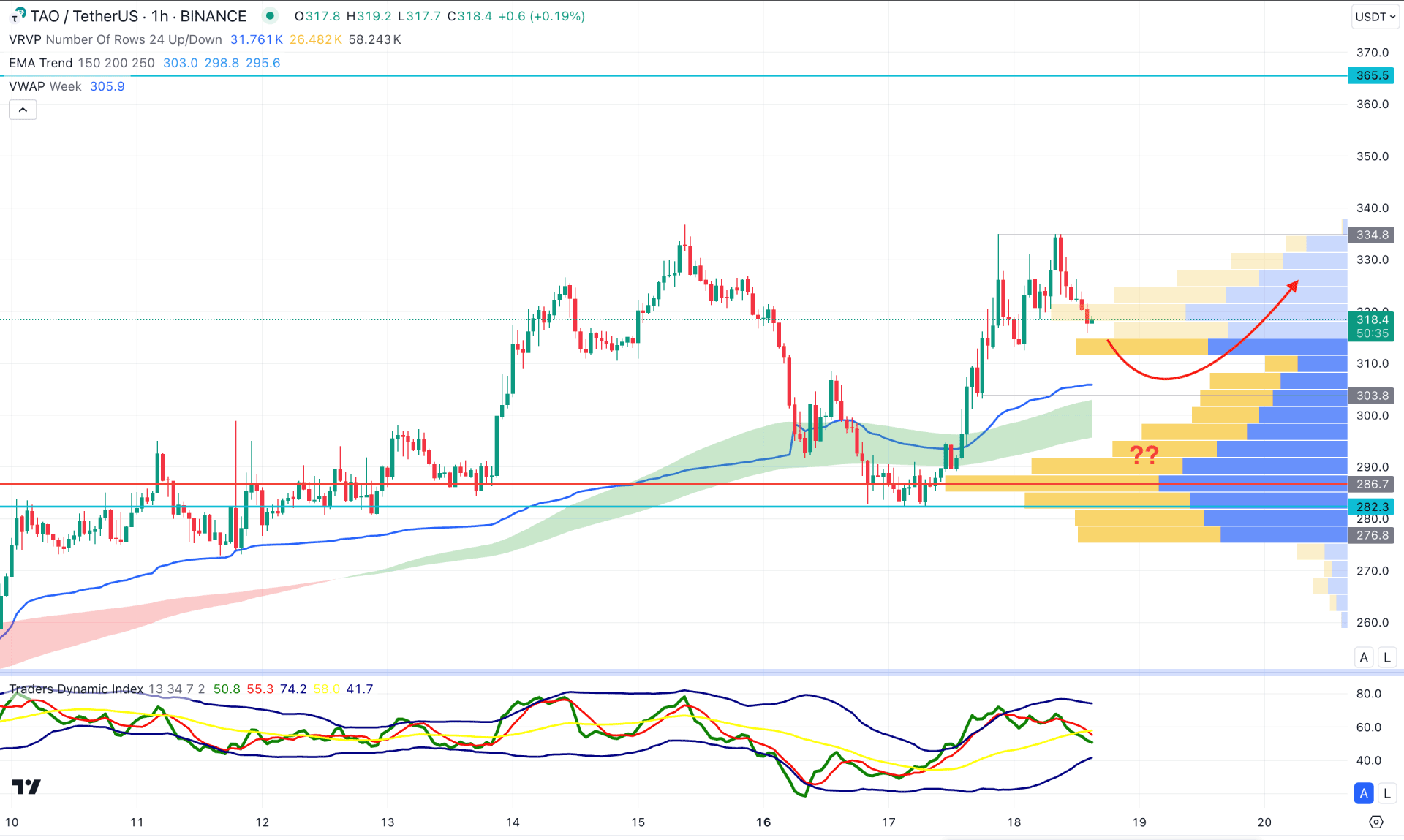Click the 282.3 cyan line price label
1404x840 pixels.
(1372, 507)
